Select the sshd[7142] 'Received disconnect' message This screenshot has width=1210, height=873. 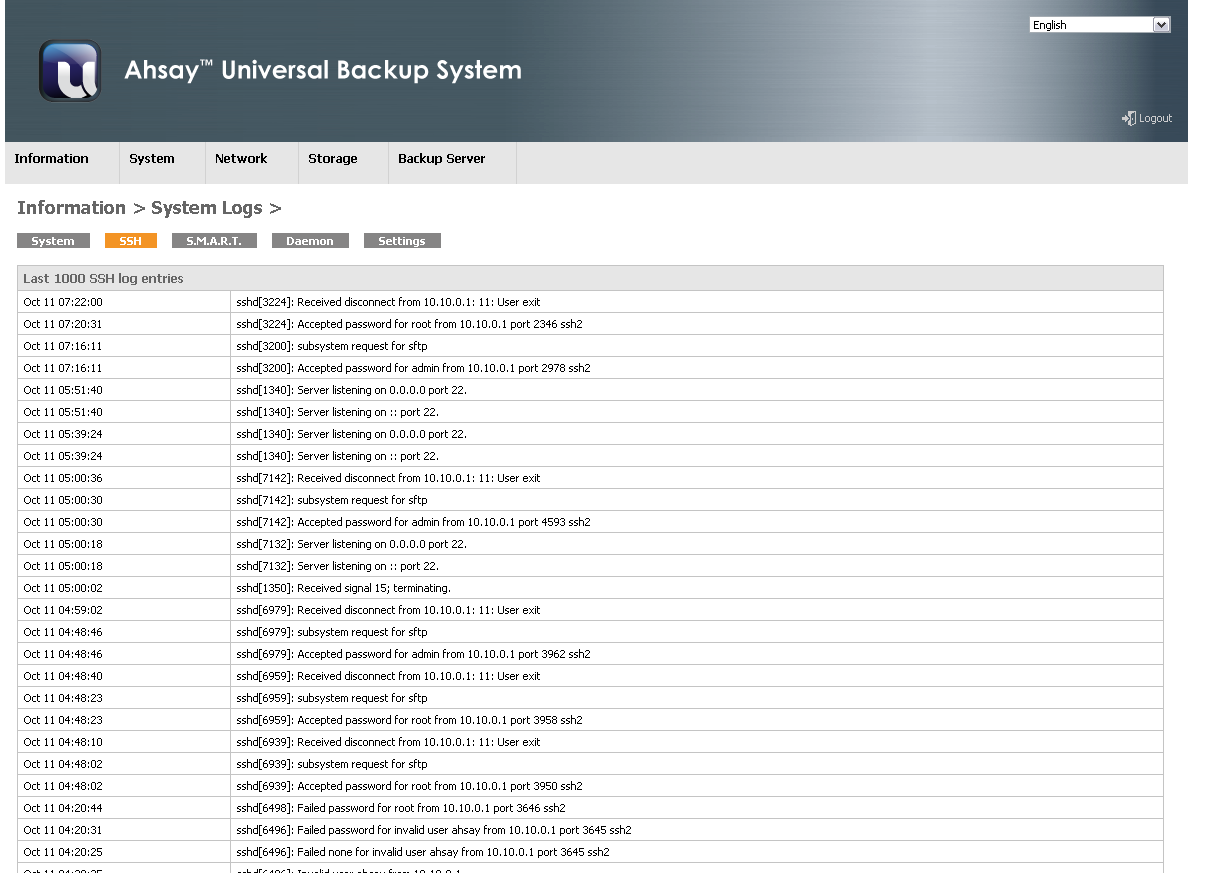pos(388,478)
